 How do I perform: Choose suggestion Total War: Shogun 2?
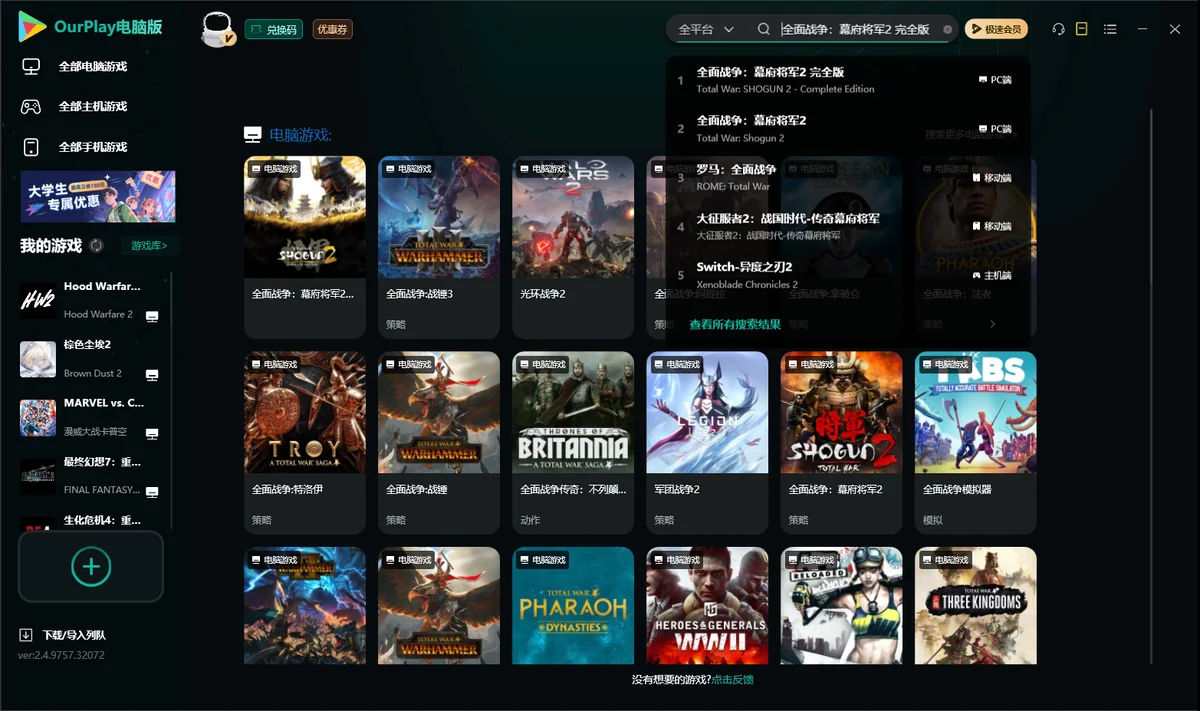point(848,129)
